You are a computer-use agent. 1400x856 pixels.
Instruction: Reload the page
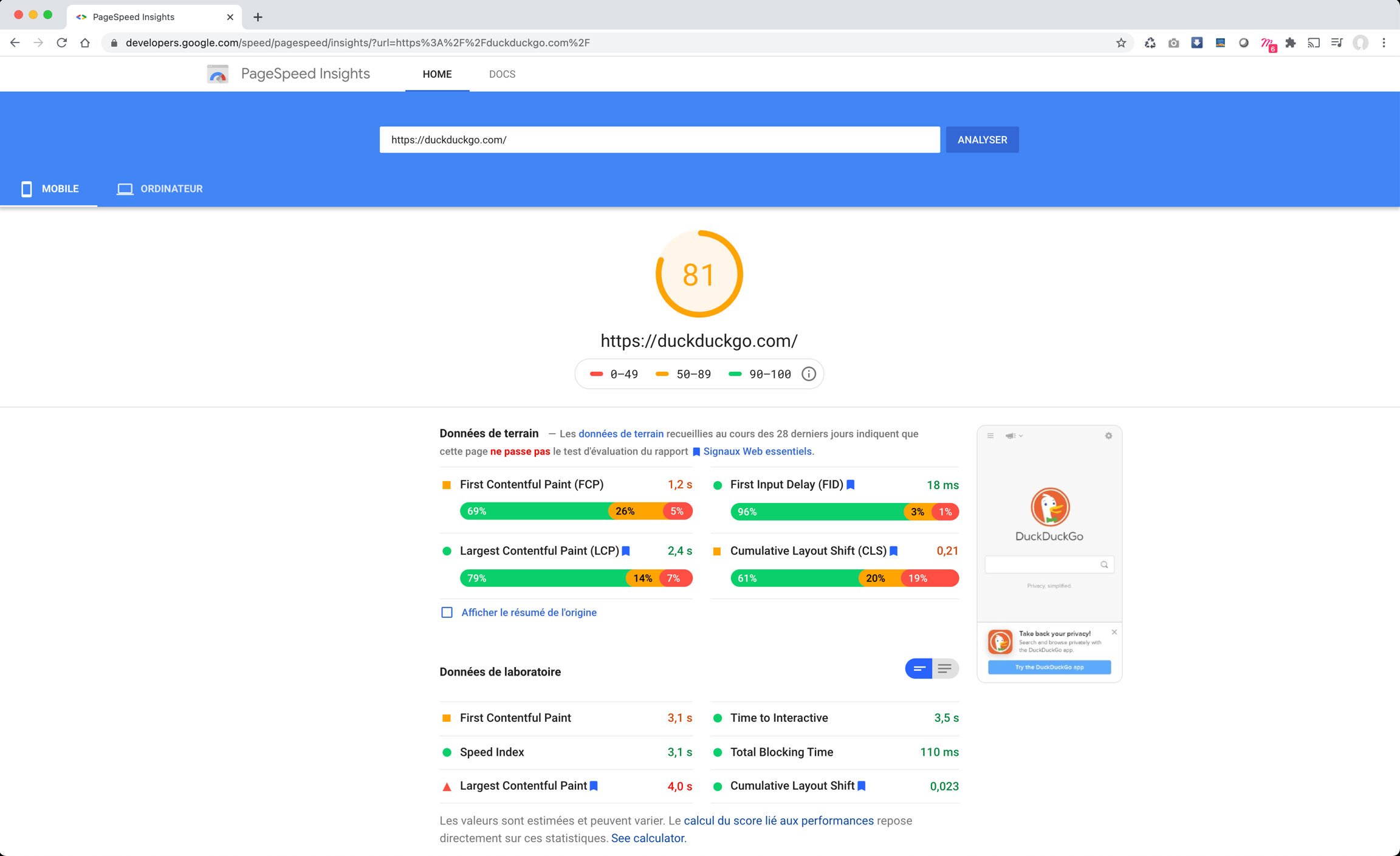pos(62,43)
